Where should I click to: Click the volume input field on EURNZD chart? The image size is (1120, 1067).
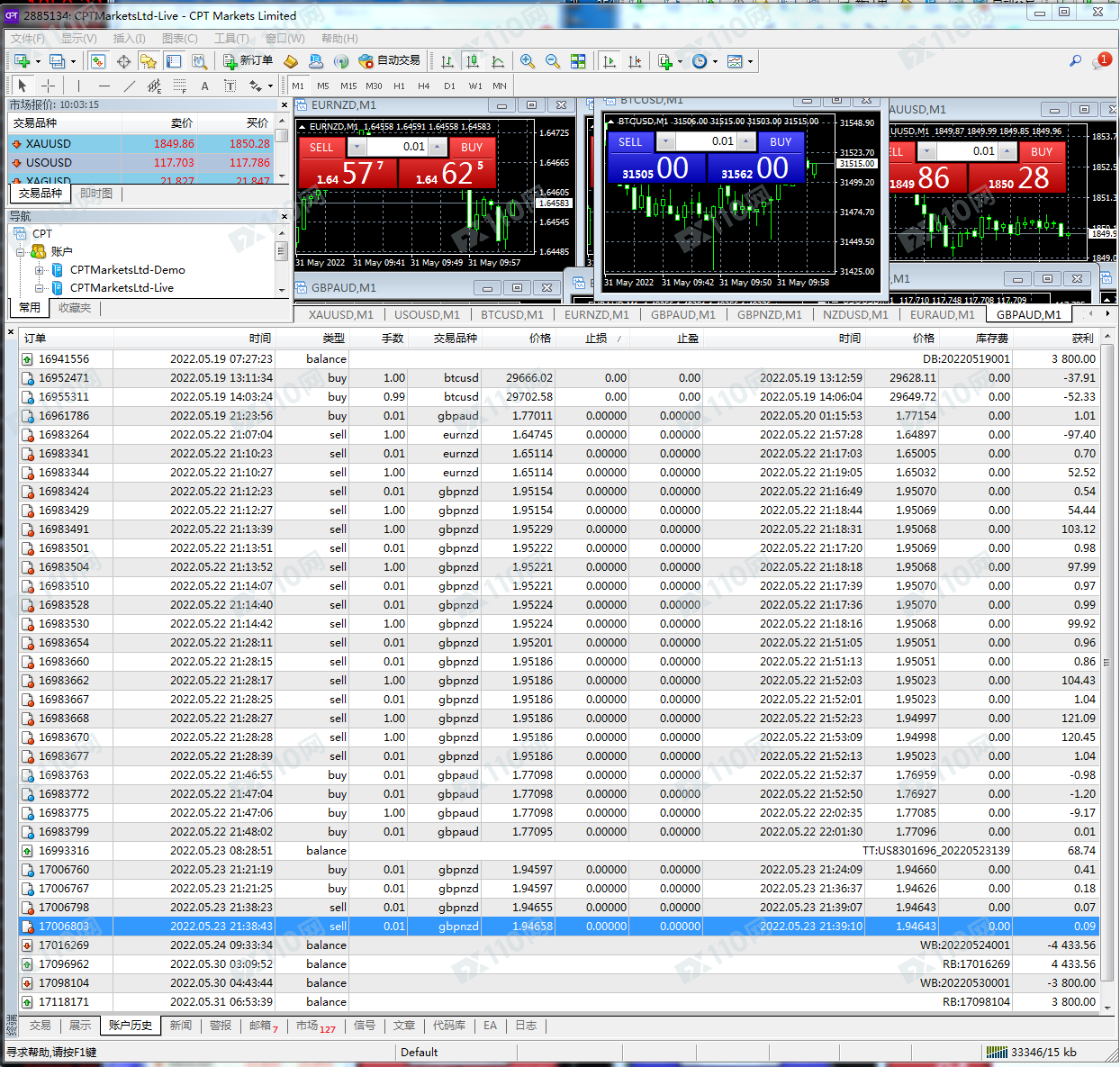pos(397,147)
